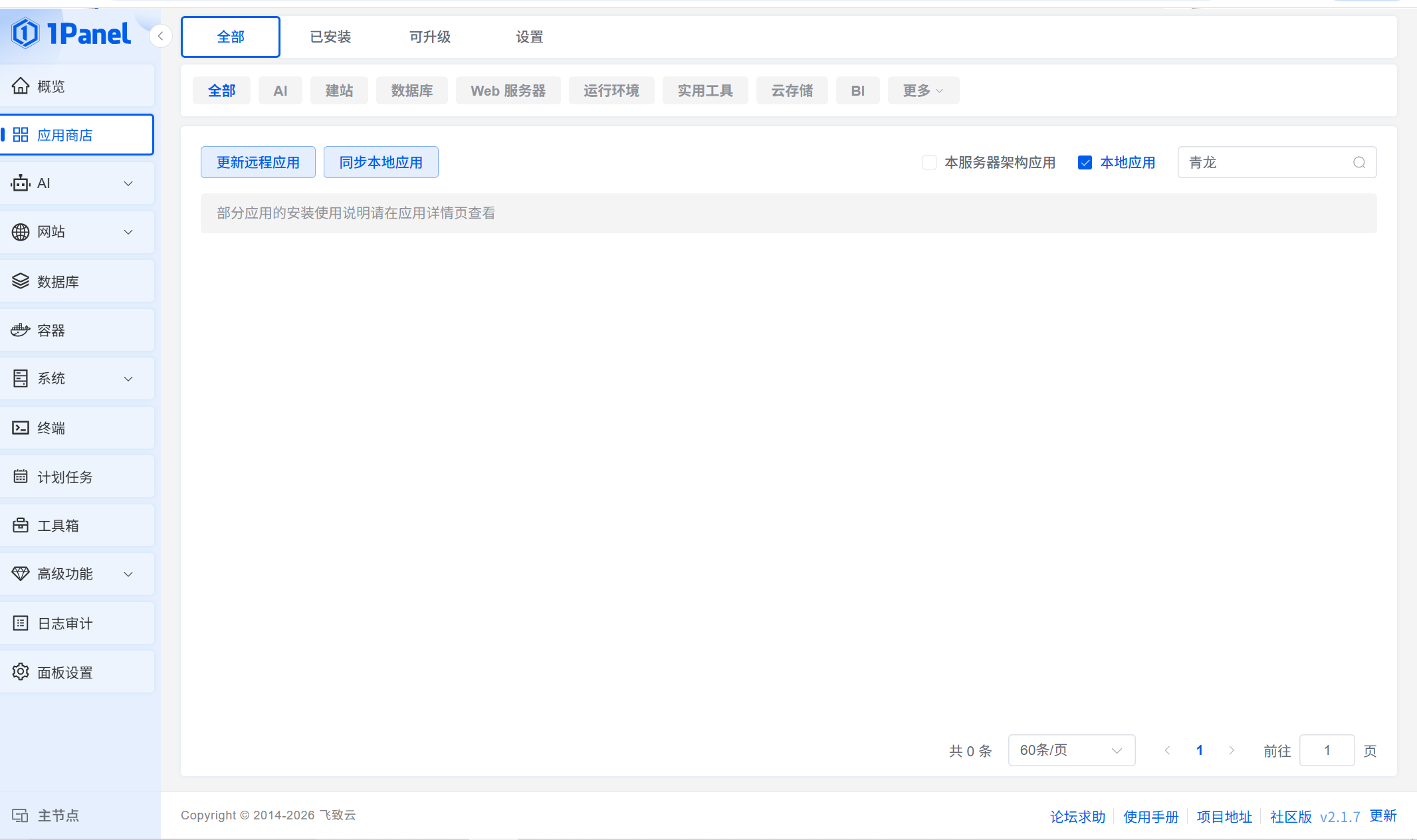1417x840 pixels.
Task: Click the home icon next to 概览
Action: [21, 86]
